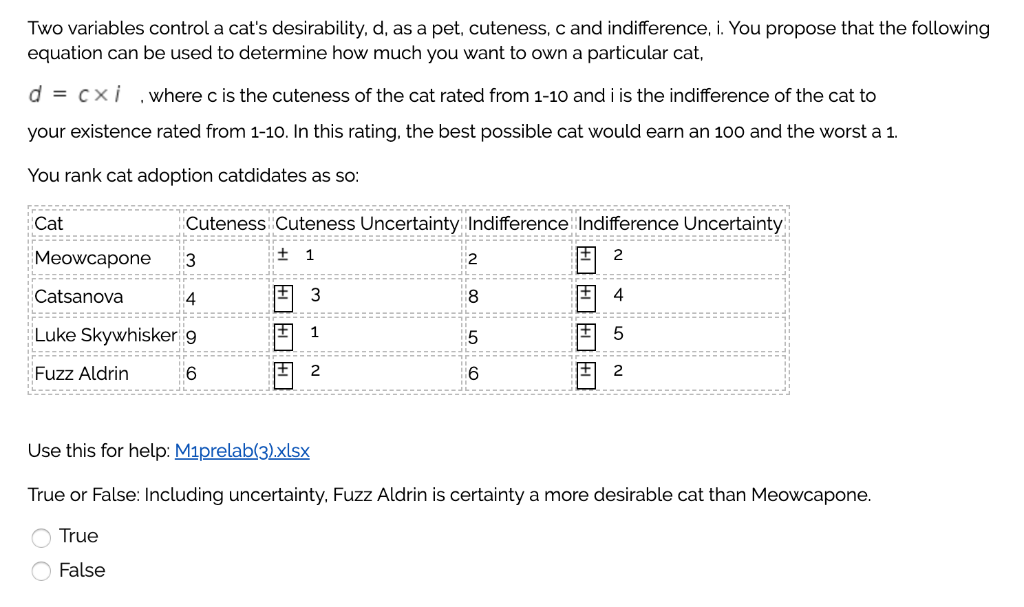Select the Cuteness Uncertainty column header
1024x607 pixels.
coord(366,223)
